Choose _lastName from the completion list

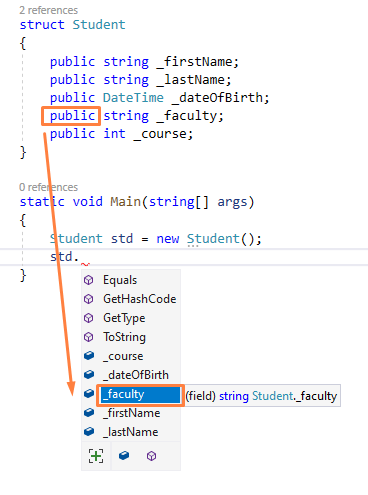(131, 432)
